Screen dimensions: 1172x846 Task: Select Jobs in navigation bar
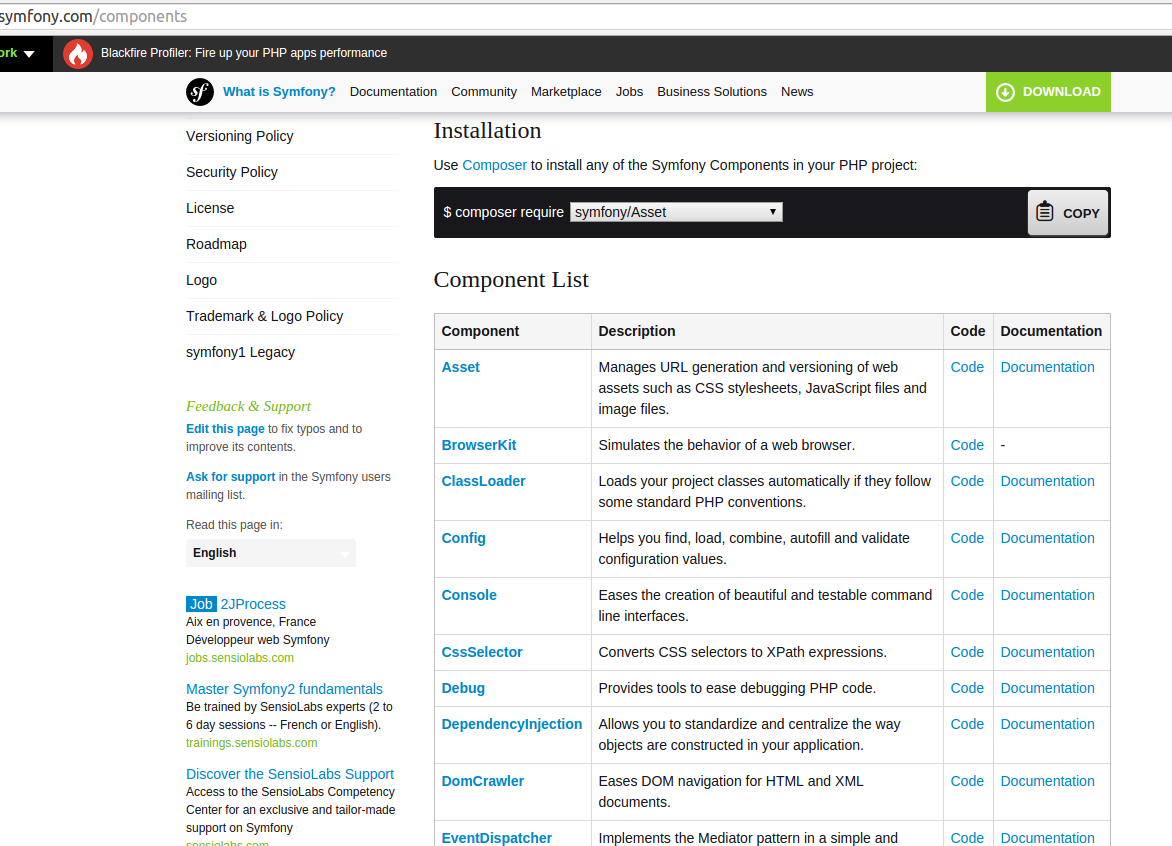click(629, 92)
